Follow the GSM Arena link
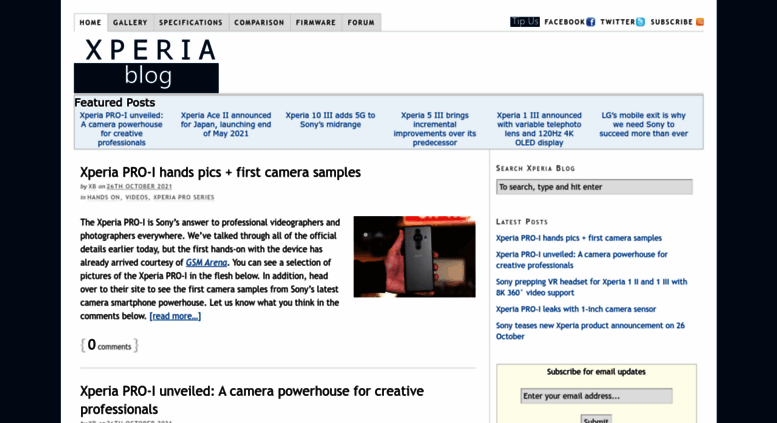 pos(207,263)
